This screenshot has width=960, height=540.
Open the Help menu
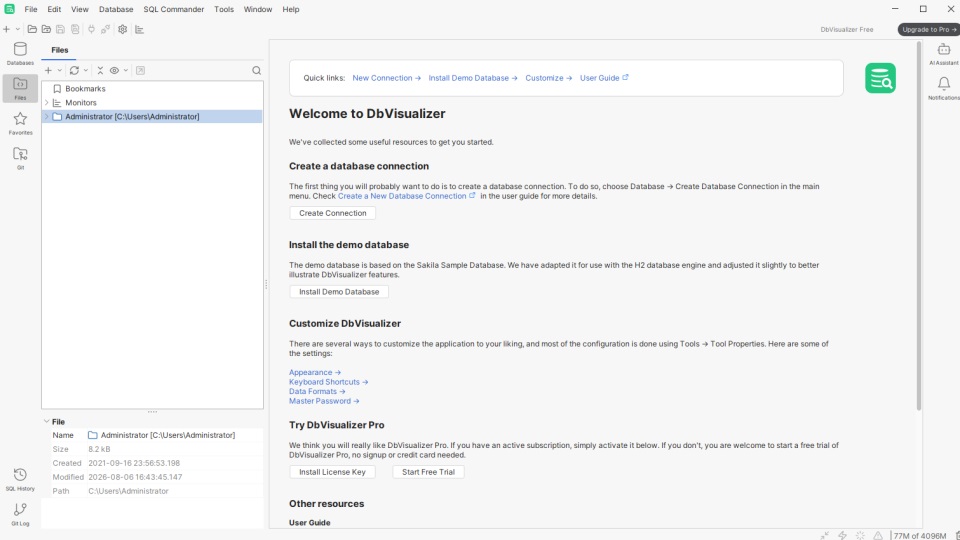291,9
